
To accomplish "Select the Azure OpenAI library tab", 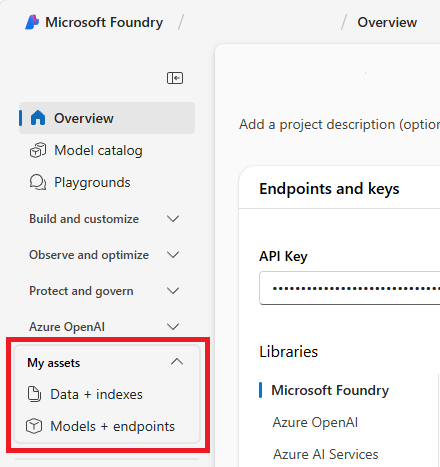I will (315, 422).
